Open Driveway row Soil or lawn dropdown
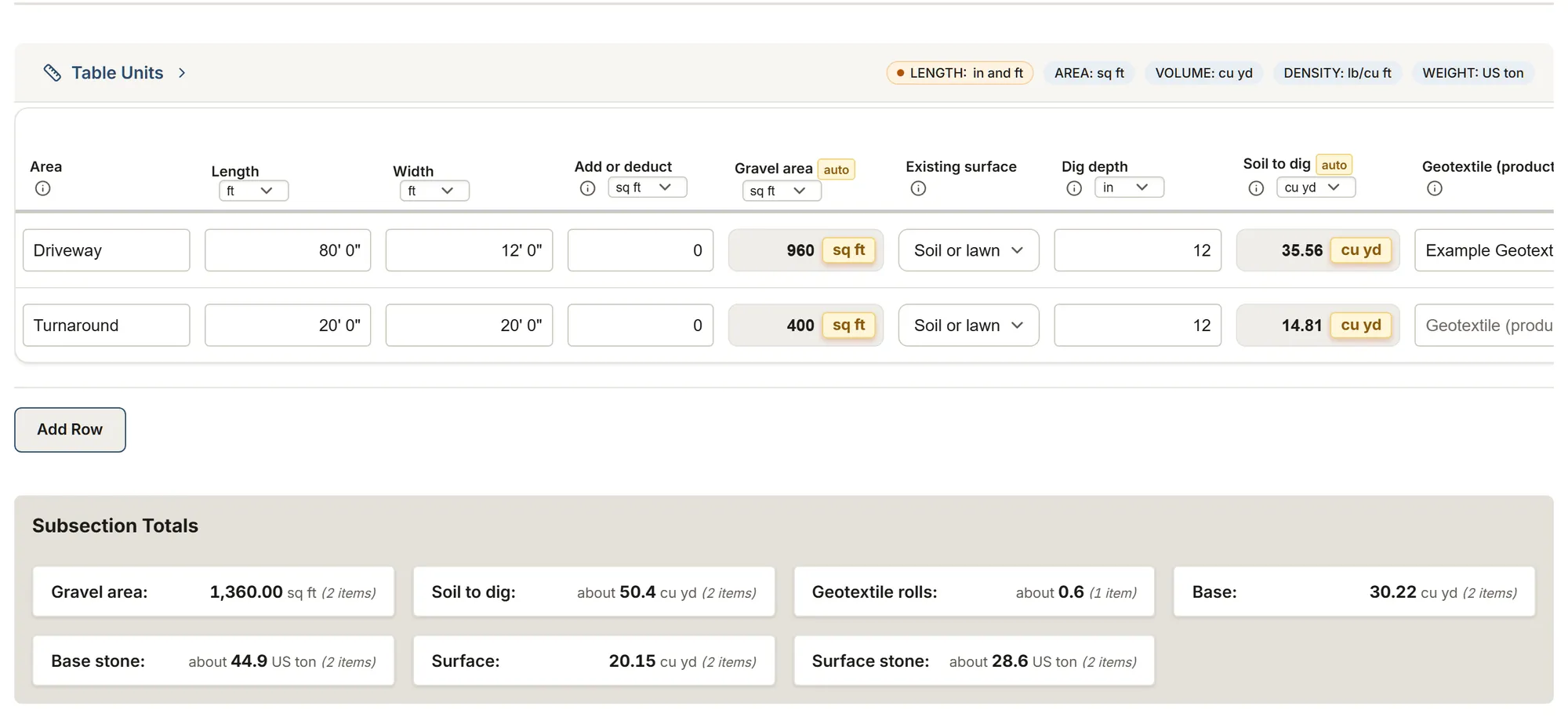The image size is (1568, 717). [x=969, y=250]
